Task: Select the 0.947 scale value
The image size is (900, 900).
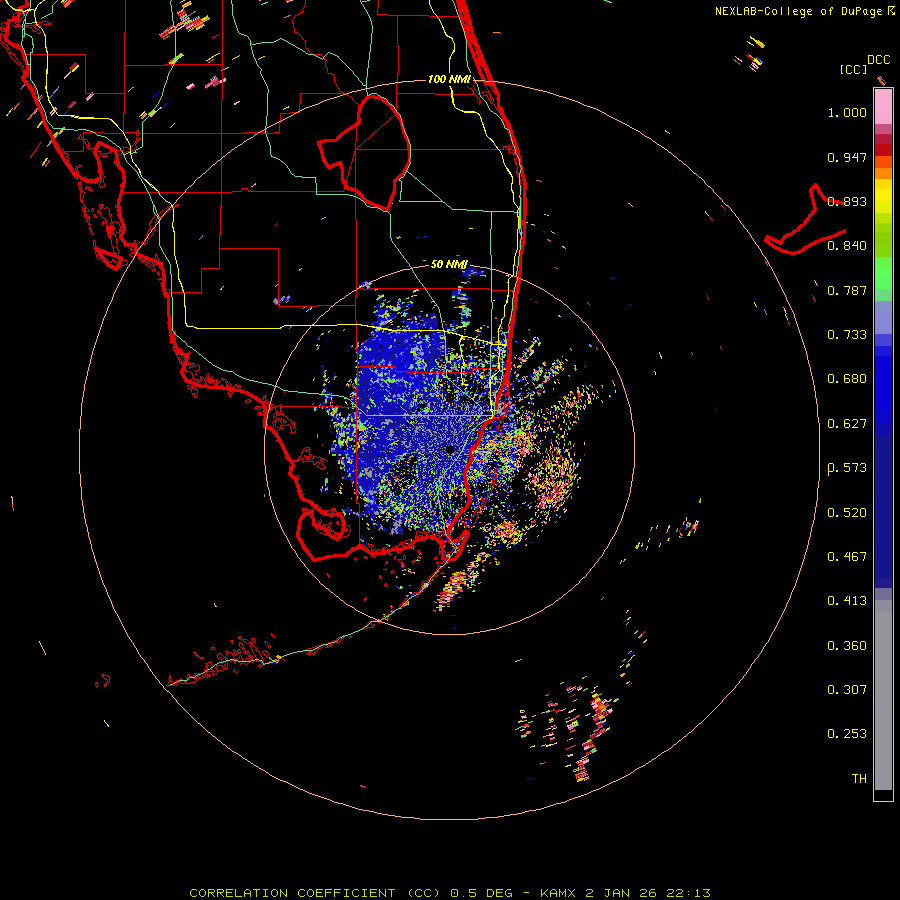Action: coord(847,157)
